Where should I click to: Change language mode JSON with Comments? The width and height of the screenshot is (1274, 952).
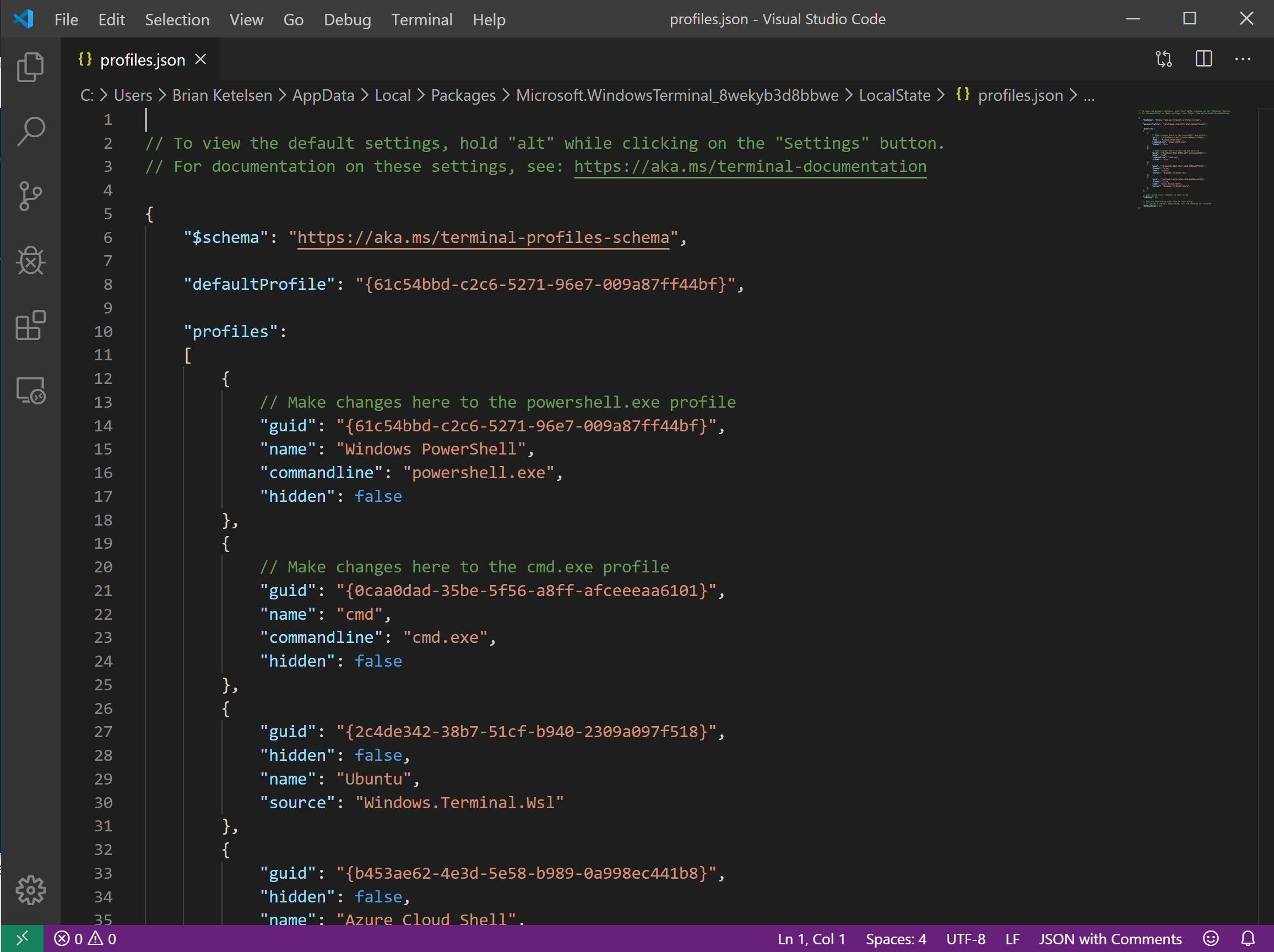pos(1109,939)
